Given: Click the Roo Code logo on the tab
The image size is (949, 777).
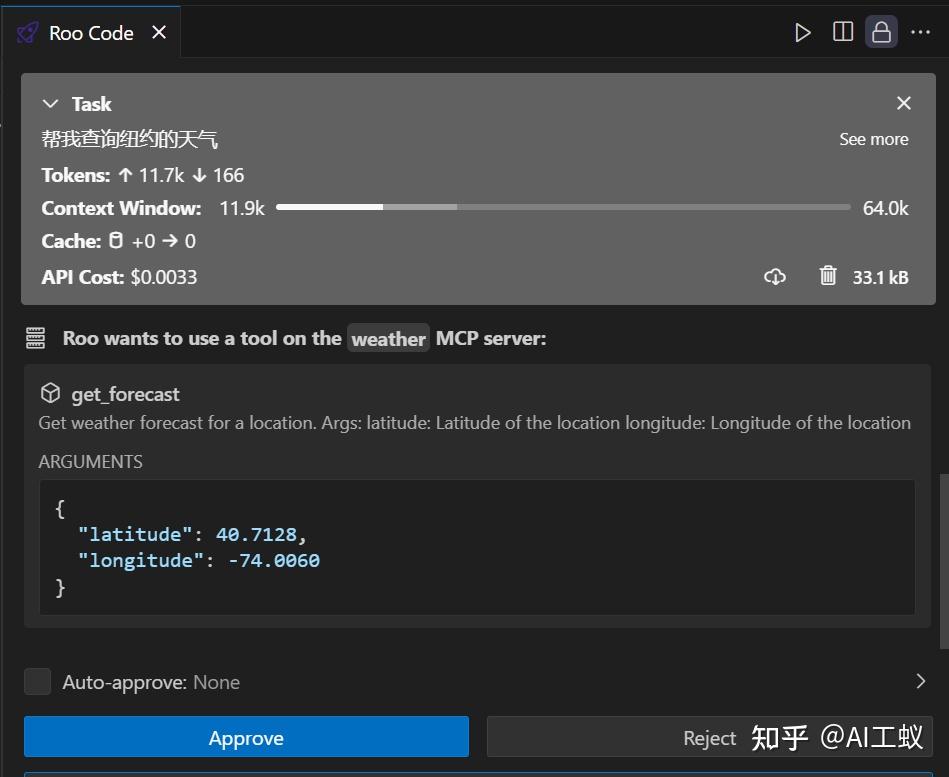Looking at the screenshot, I should click(26, 31).
